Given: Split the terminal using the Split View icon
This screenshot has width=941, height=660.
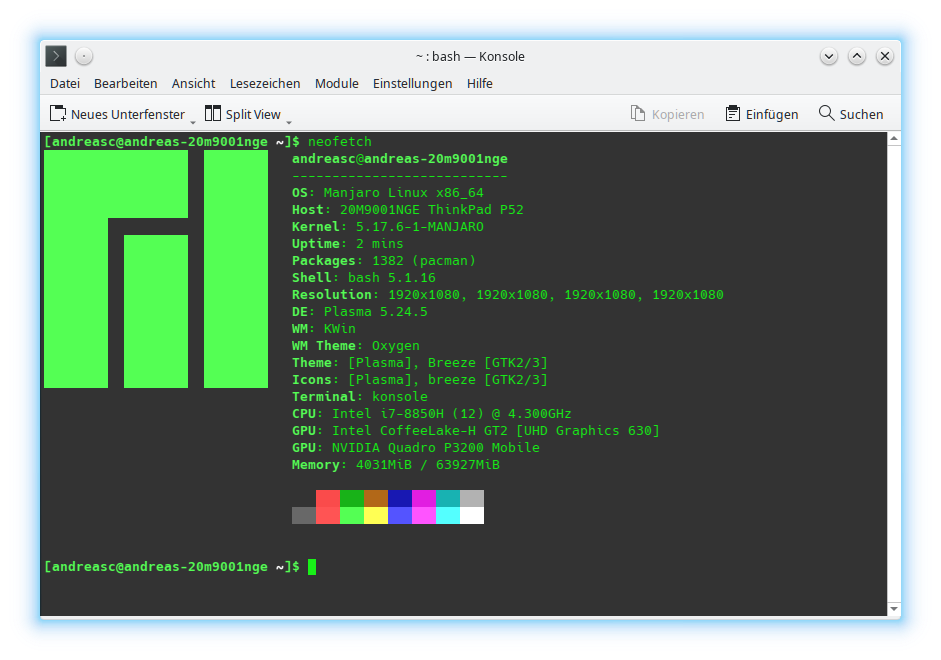Looking at the screenshot, I should click(212, 114).
